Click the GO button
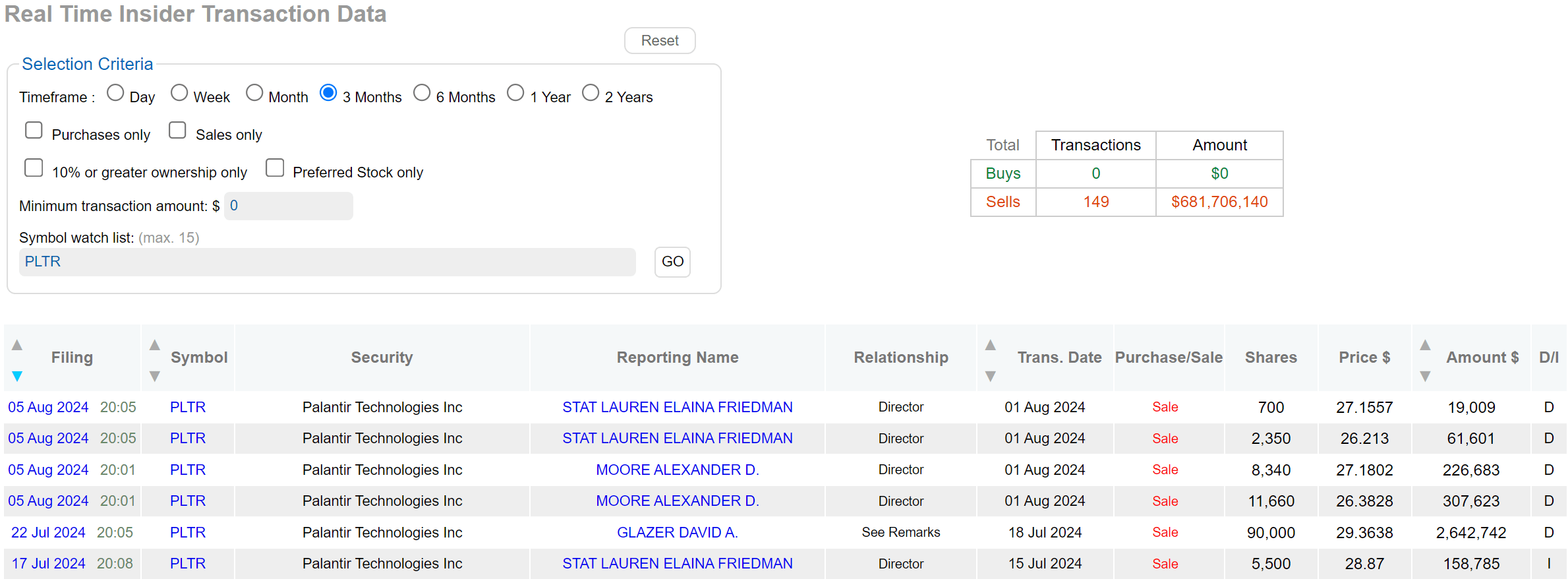 (672, 262)
